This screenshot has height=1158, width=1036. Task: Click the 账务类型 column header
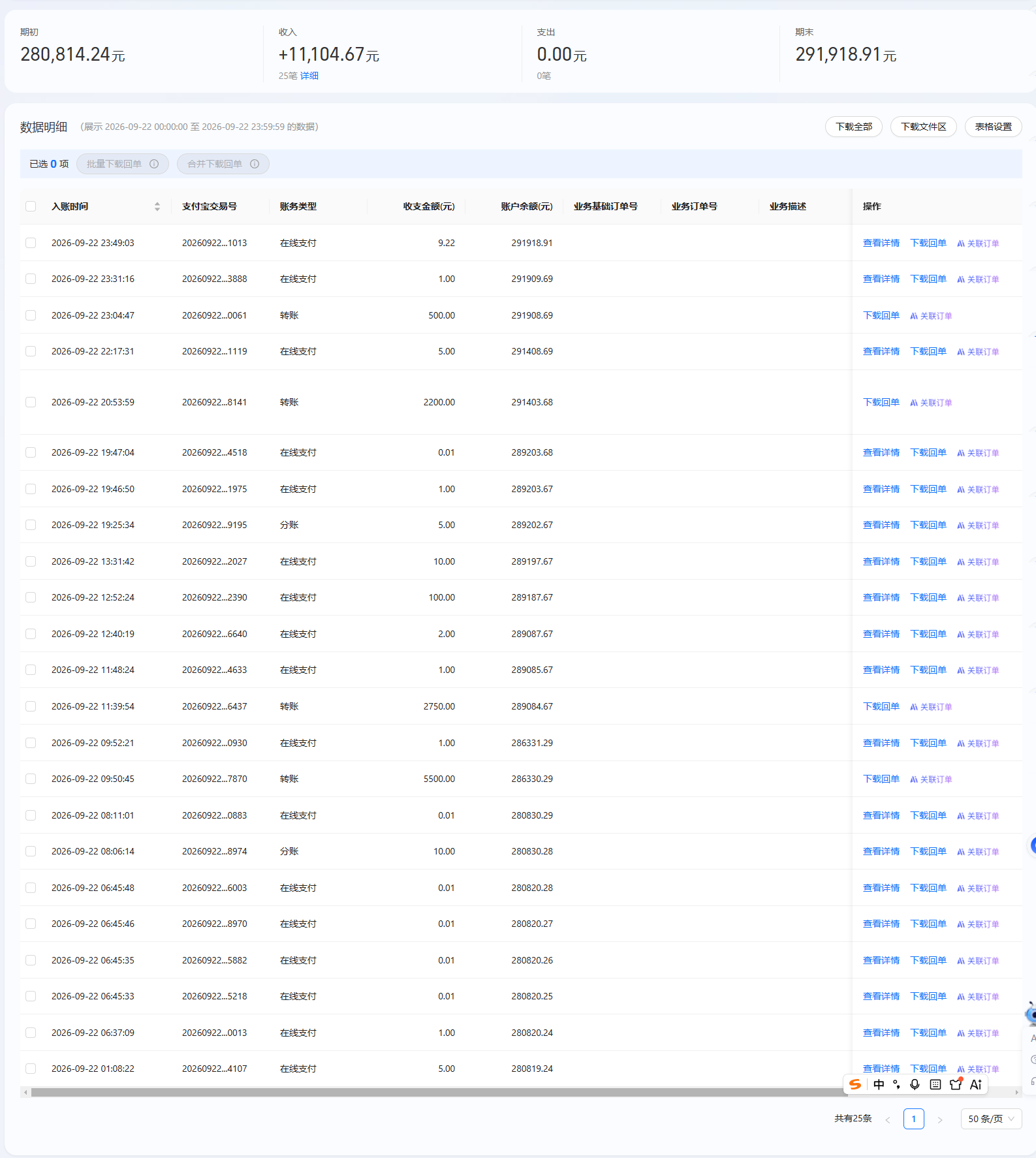298,206
